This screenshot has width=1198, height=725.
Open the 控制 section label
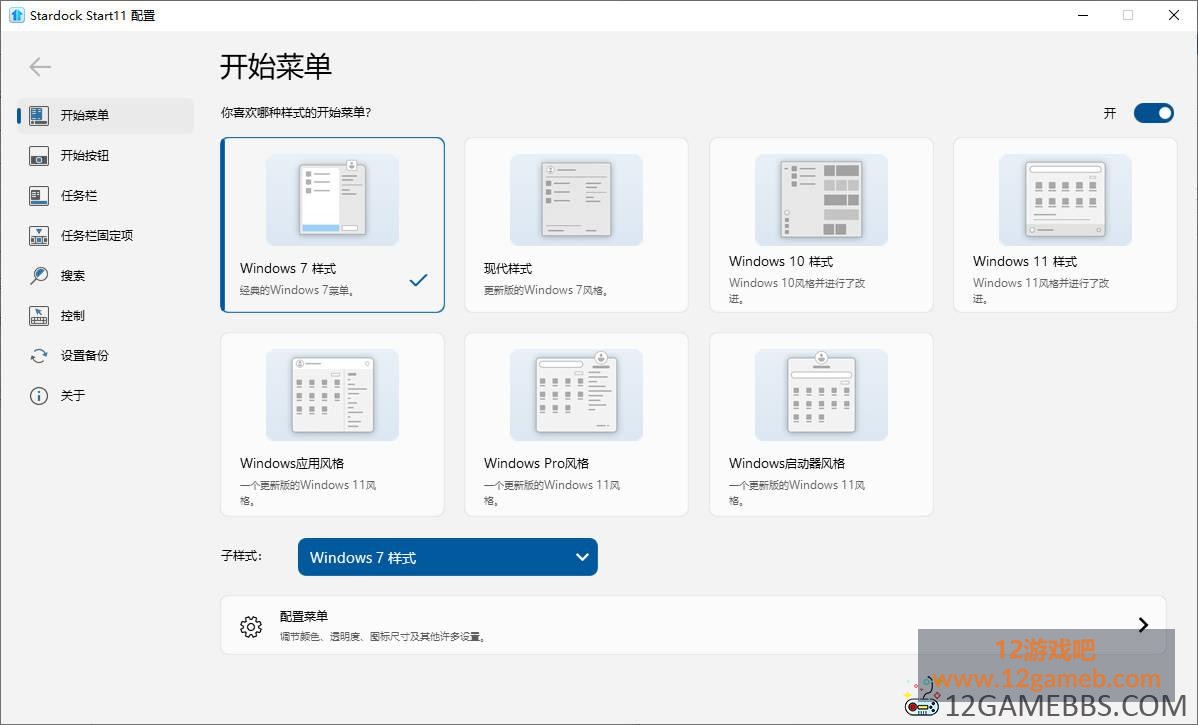point(73,316)
